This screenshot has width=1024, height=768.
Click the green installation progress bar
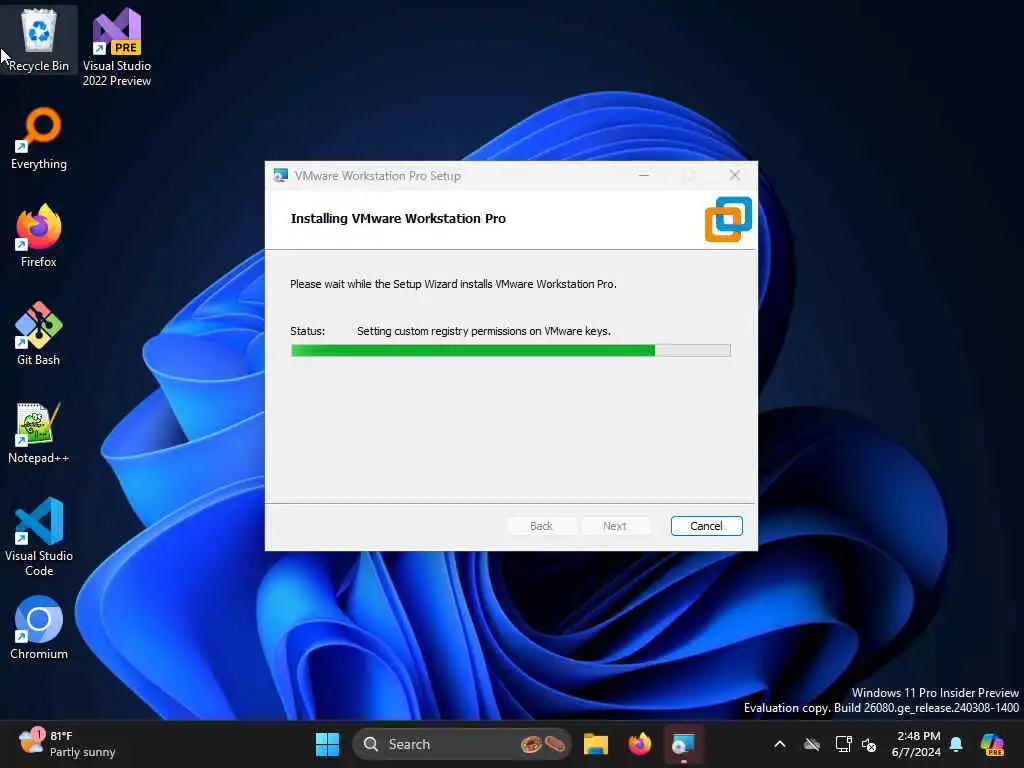[511, 351]
